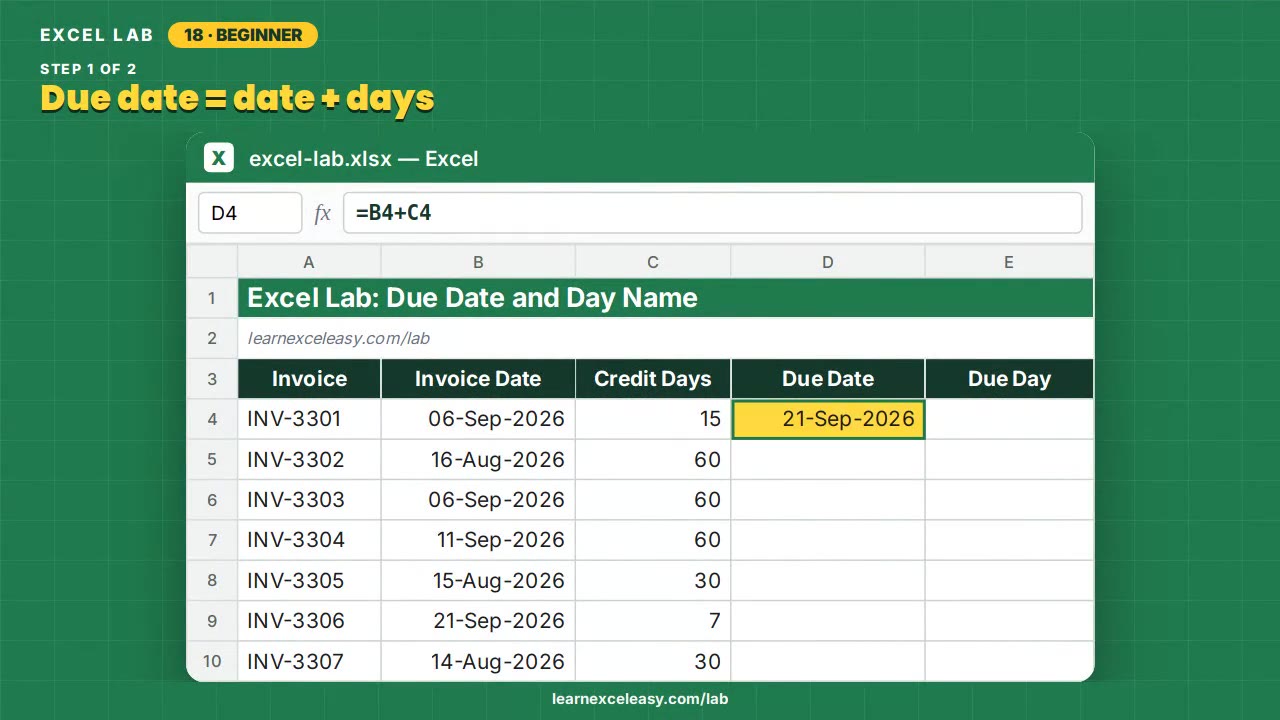Click the "18 · BEGINNER" yellow badge

coord(243,35)
